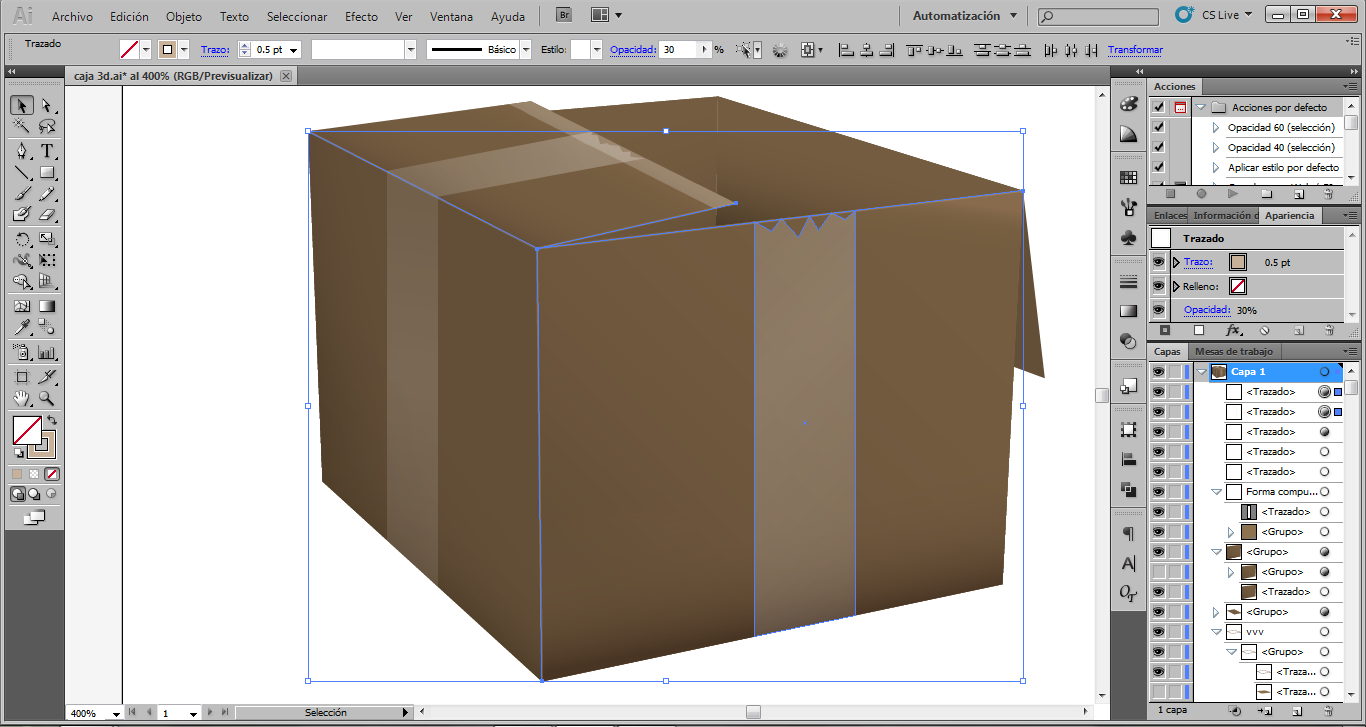Open the Estilo dropdown in the control bar

point(596,48)
